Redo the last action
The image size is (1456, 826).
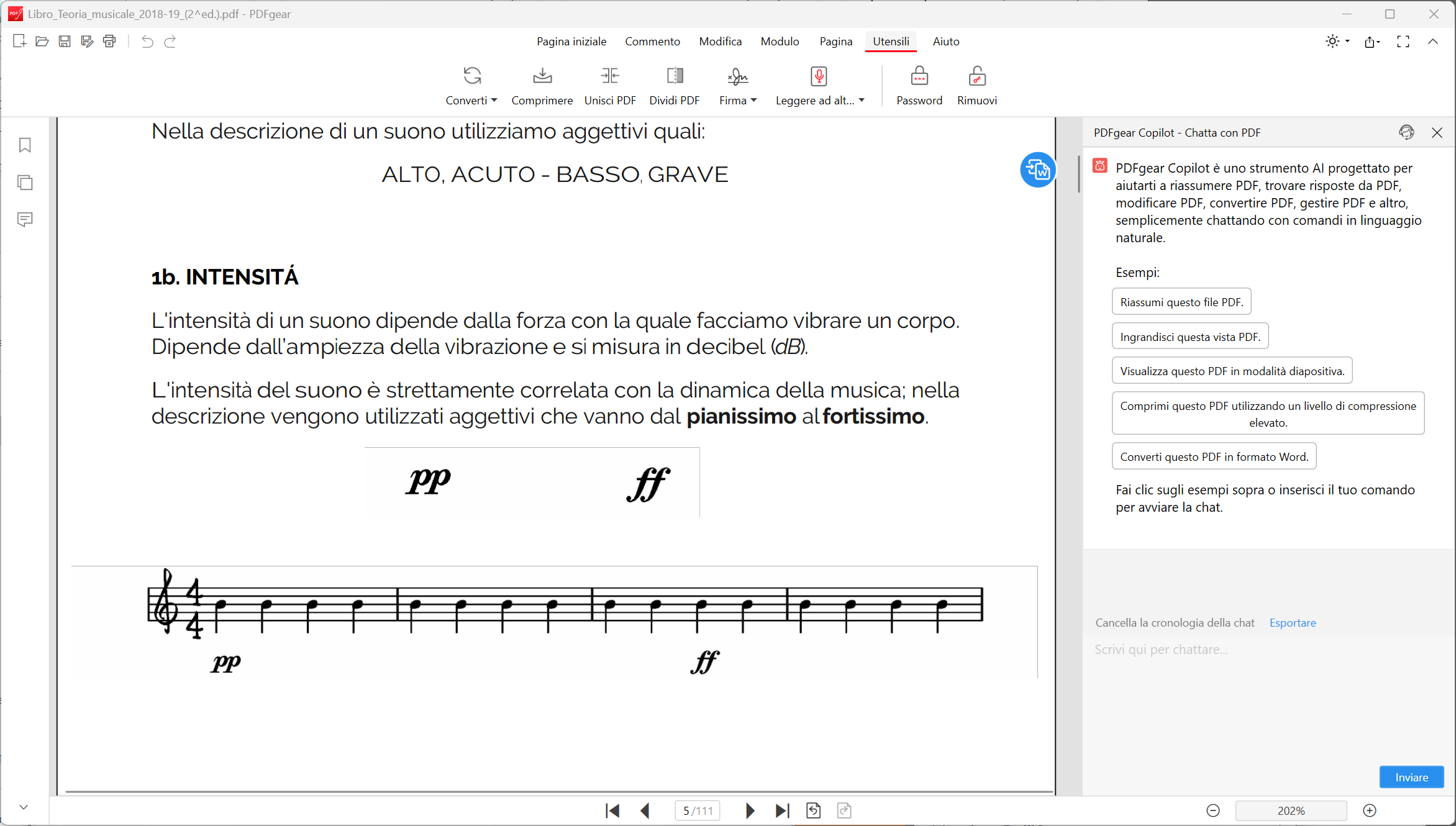170,42
